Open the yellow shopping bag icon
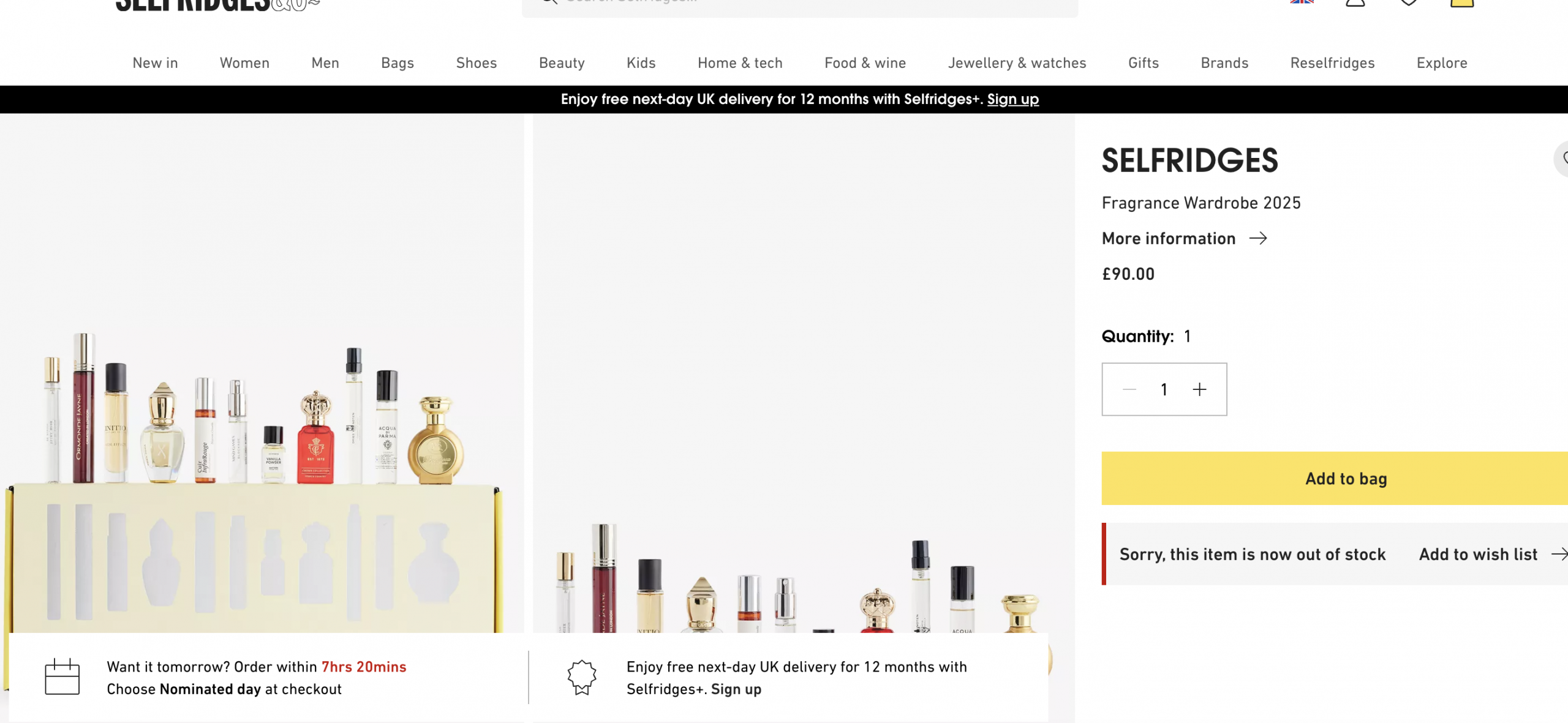The height and width of the screenshot is (723, 1568). [x=1461, y=2]
